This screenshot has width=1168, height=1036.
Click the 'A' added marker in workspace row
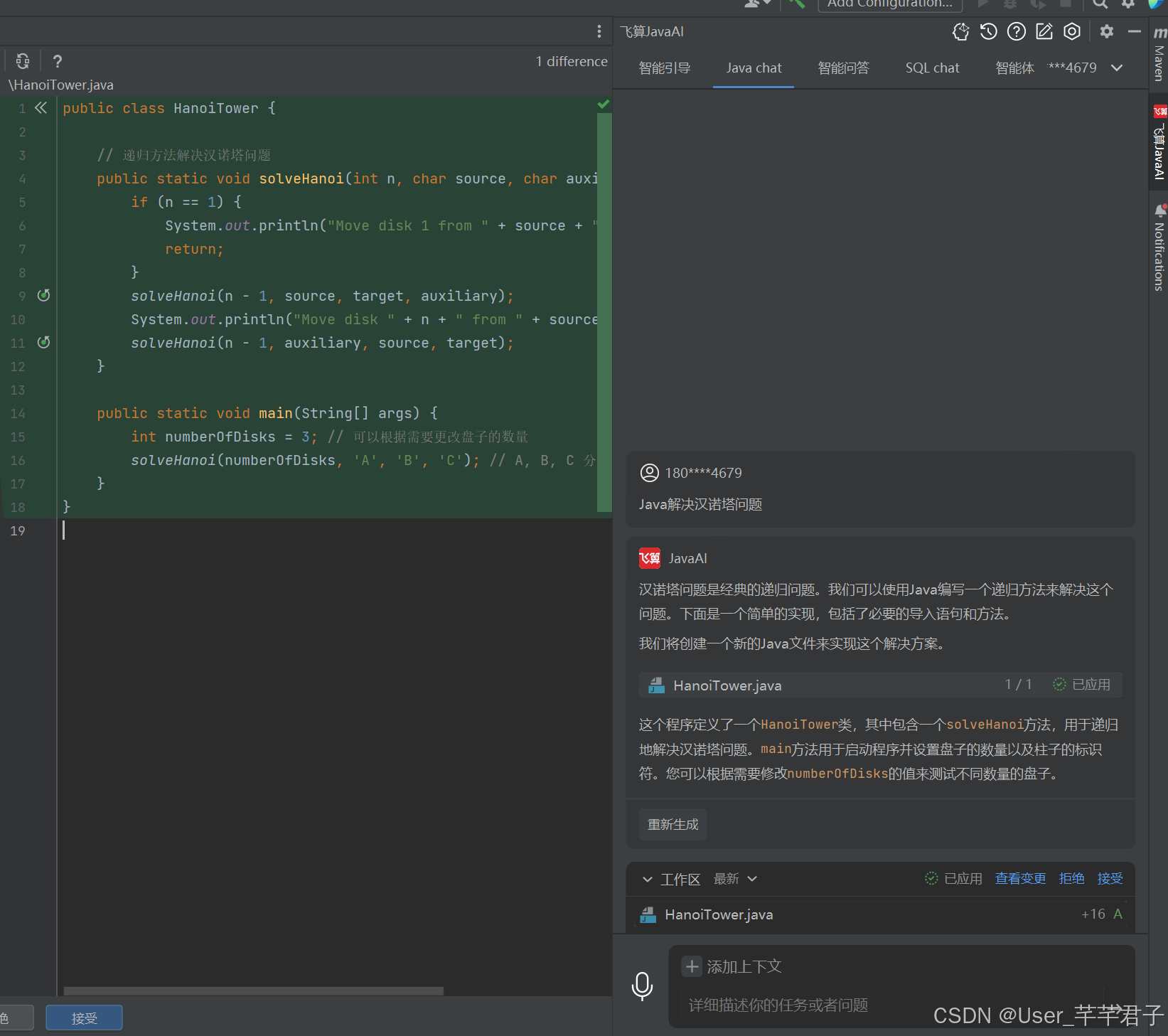point(1118,914)
